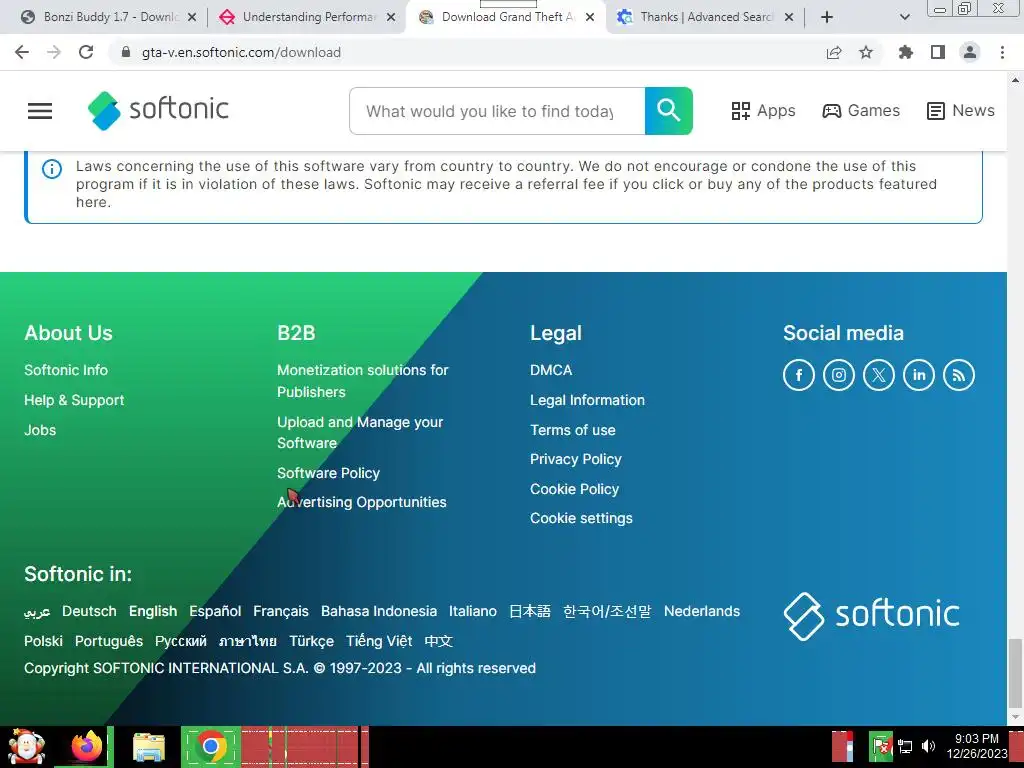1024x768 pixels.
Task: Click the Chrome taskbar icon
Action: pyautogui.click(x=210, y=746)
